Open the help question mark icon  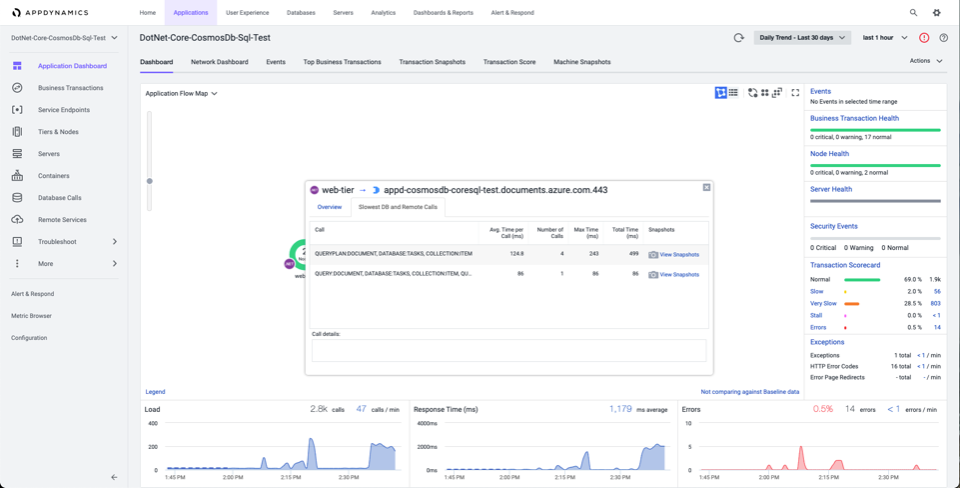(943, 38)
